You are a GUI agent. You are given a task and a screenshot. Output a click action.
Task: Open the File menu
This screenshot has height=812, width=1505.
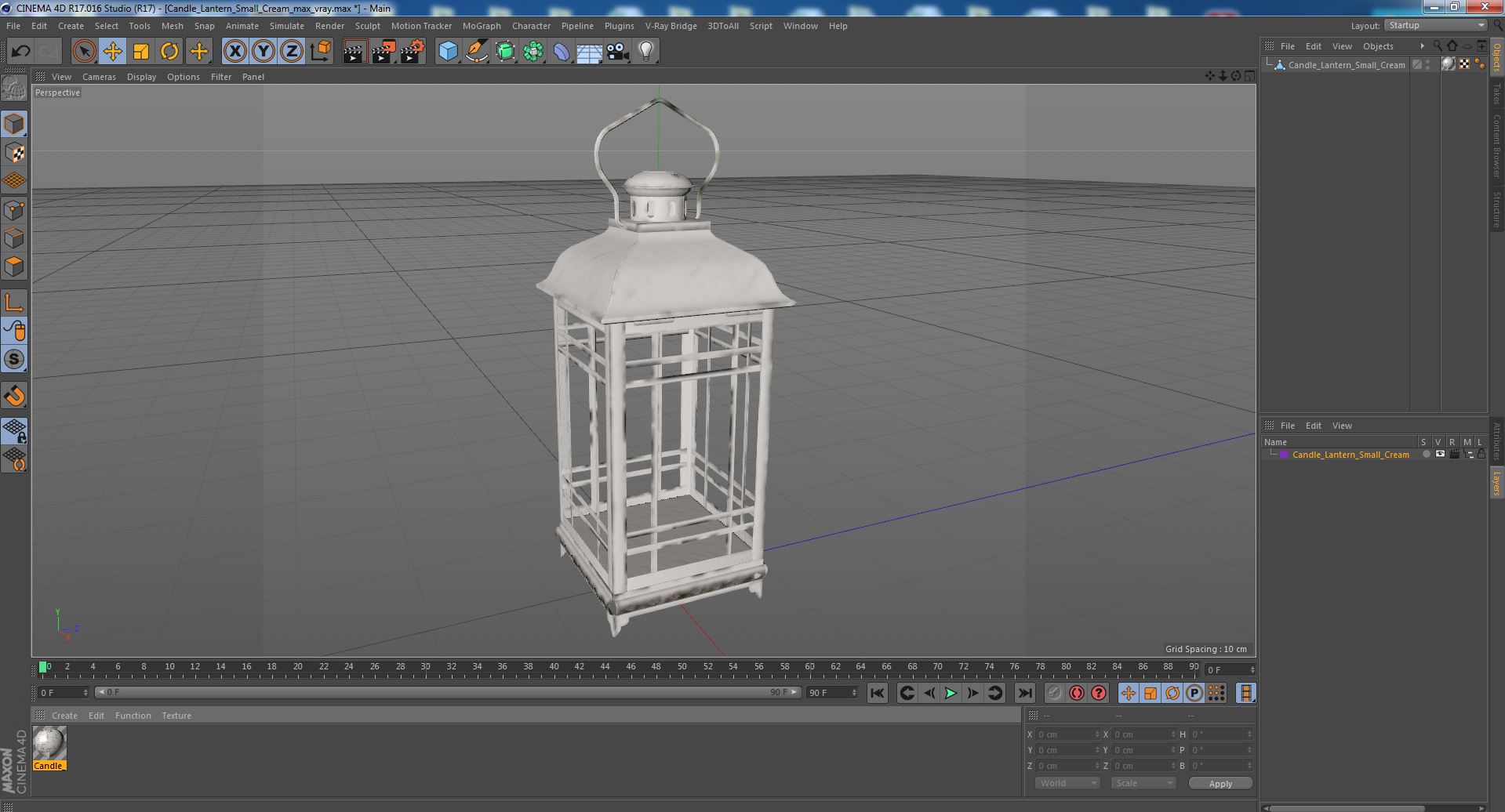[x=13, y=26]
